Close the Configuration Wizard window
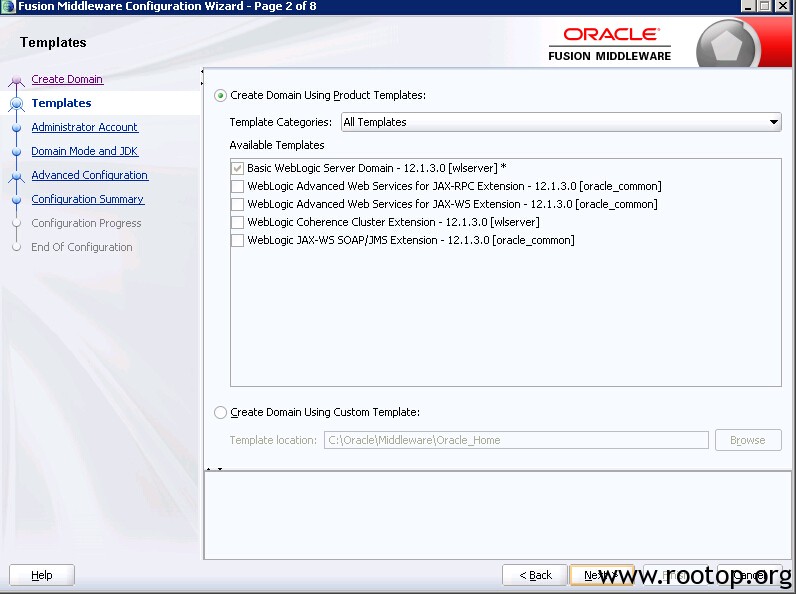The image size is (796, 594). click(x=783, y=6)
